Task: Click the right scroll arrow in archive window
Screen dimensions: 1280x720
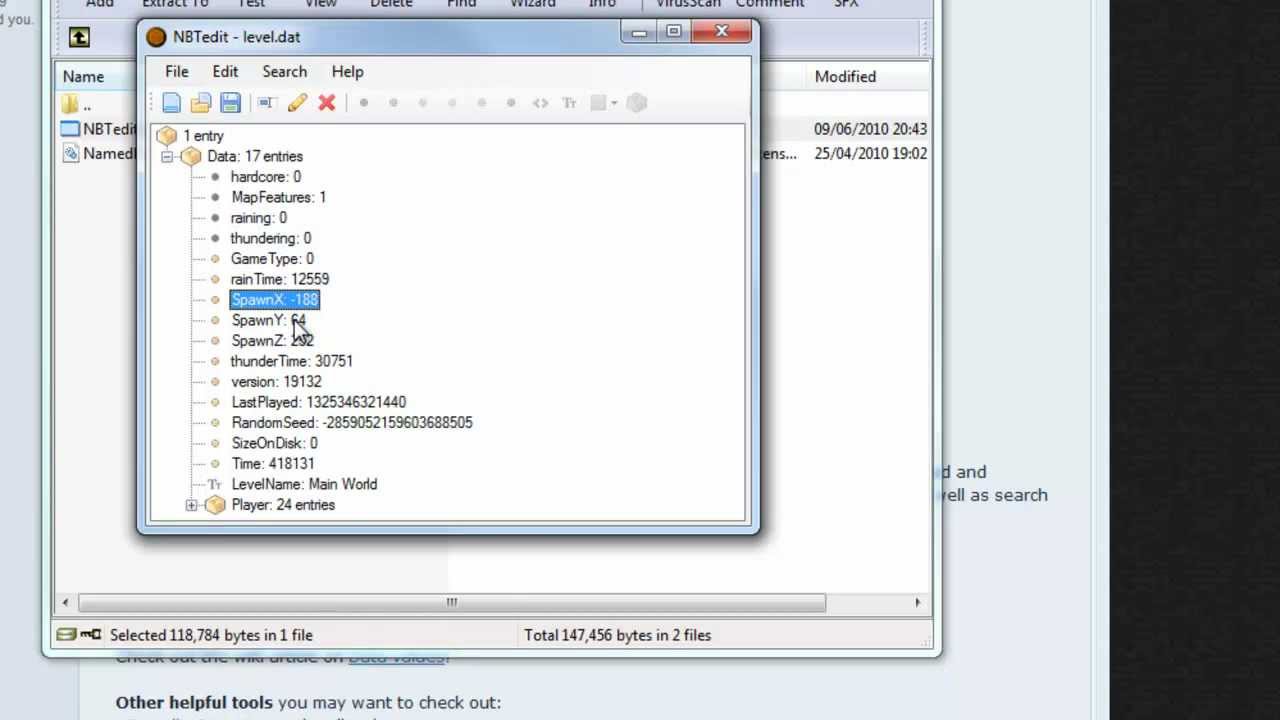Action: point(917,602)
